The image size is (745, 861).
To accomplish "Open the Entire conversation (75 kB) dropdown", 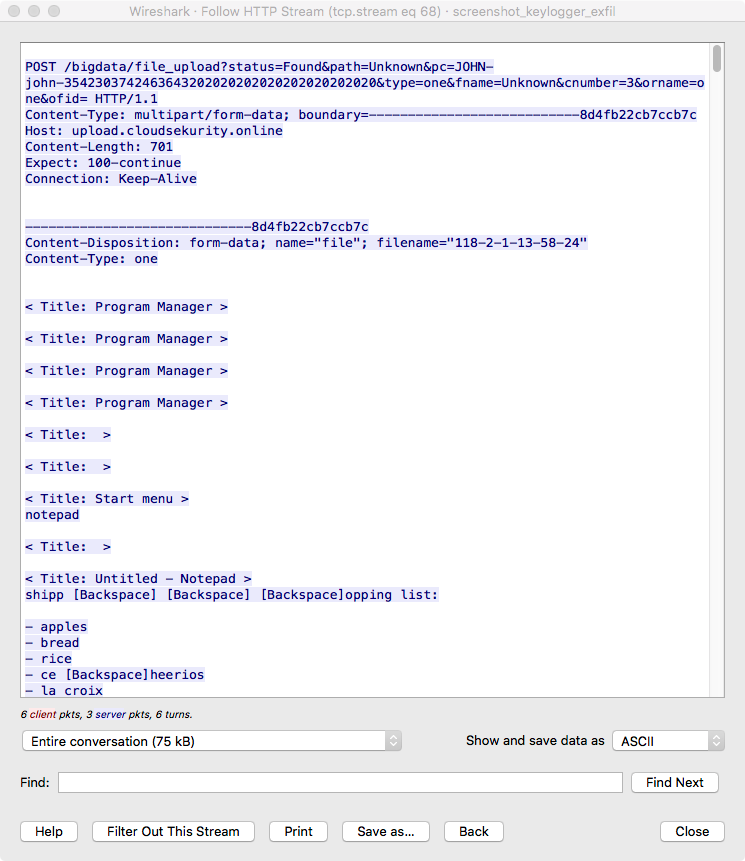I will point(211,741).
